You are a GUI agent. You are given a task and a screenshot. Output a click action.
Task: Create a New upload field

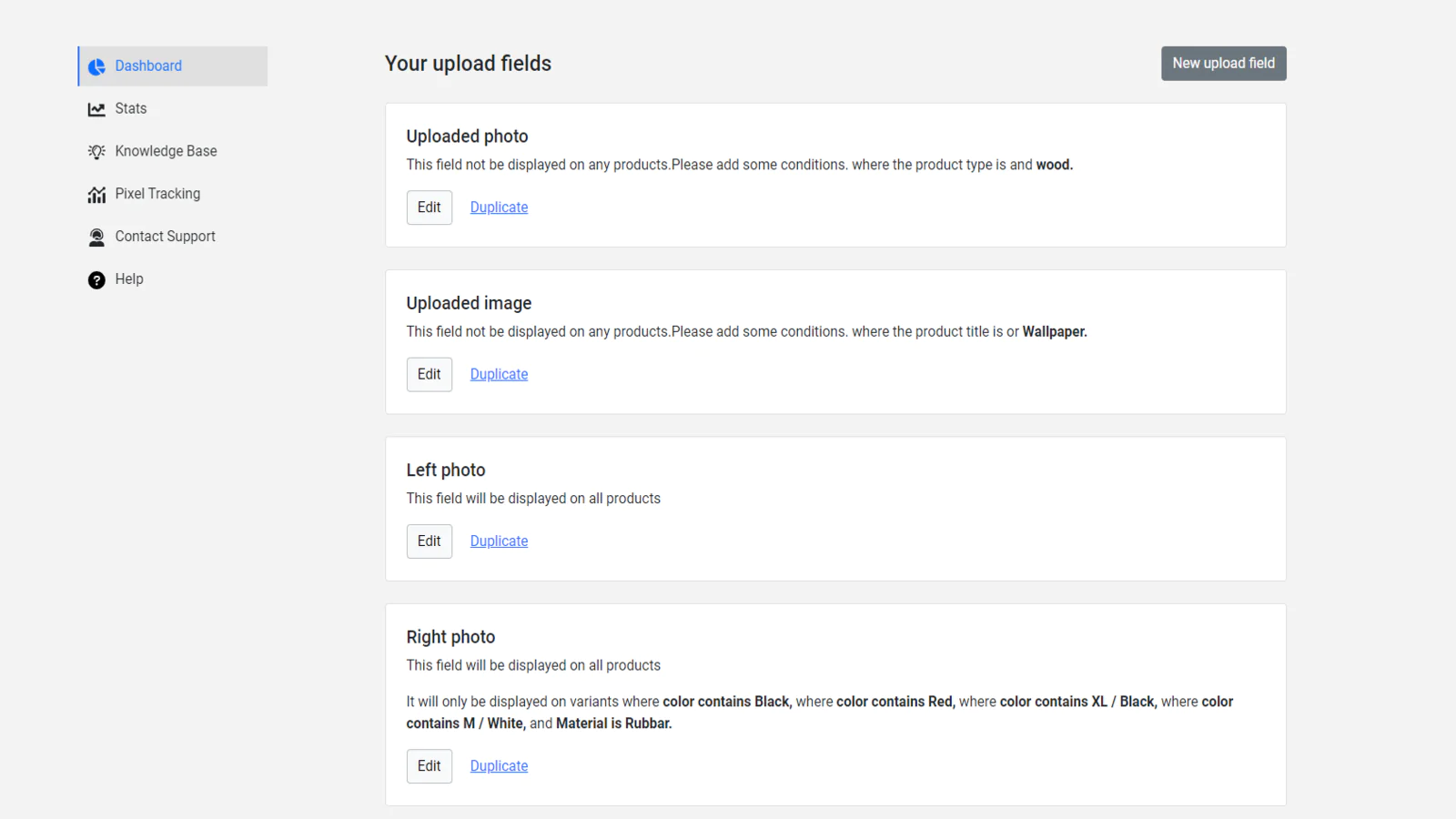coord(1223,64)
